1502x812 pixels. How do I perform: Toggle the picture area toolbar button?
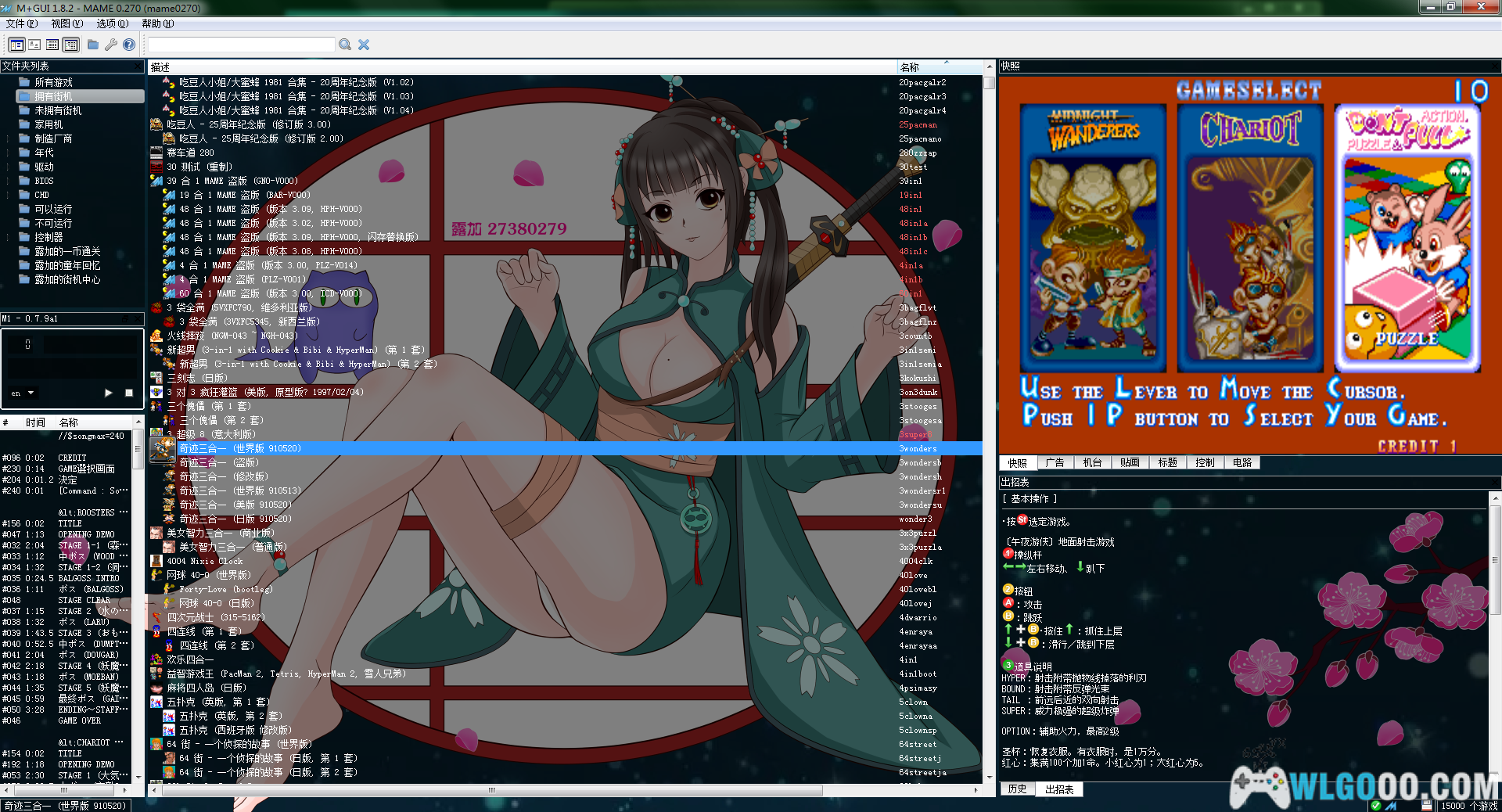point(34,45)
